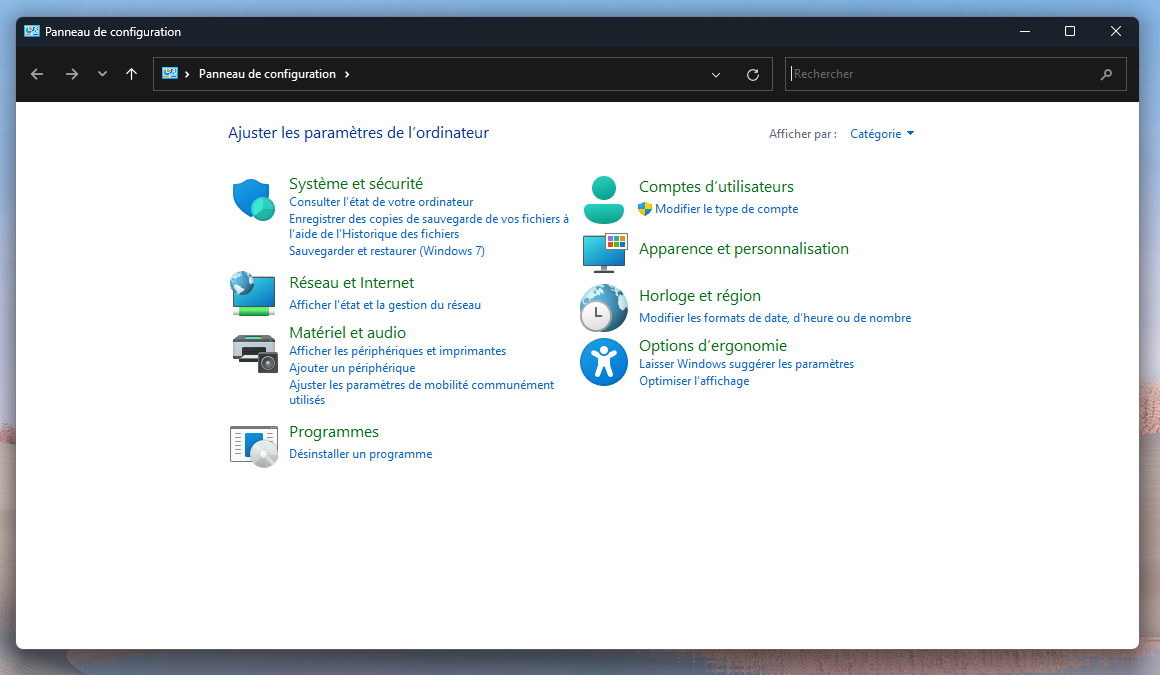Click the Matériel et audio printer icon
The width and height of the screenshot is (1160, 675).
coord(253,353)
